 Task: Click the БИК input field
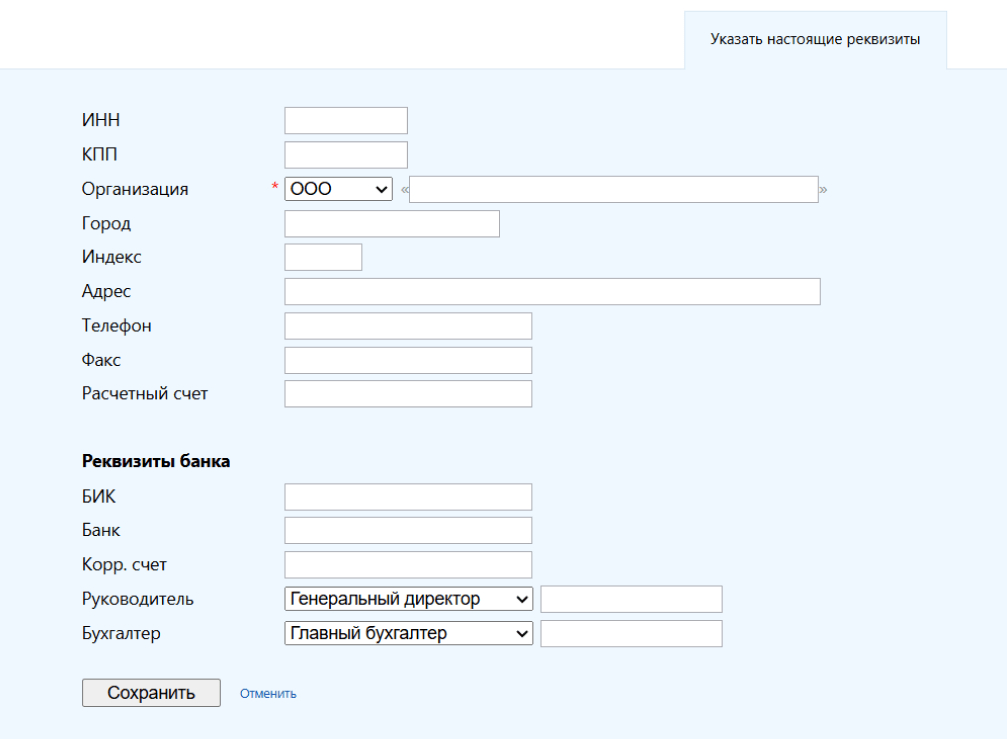[408, 497]
